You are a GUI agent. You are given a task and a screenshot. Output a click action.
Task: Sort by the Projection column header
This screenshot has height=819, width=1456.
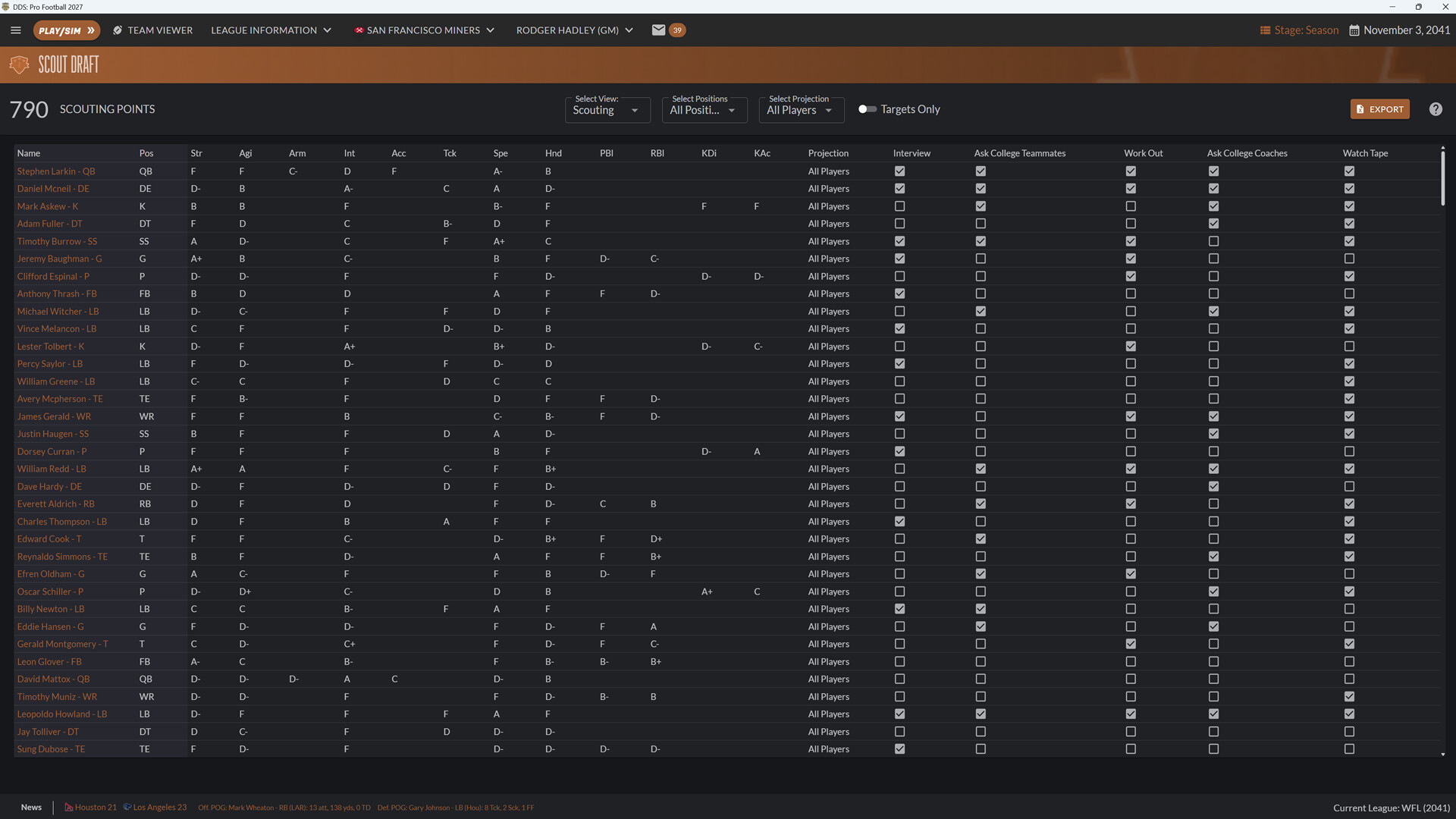pyautogui.click(x=828, y=153)
